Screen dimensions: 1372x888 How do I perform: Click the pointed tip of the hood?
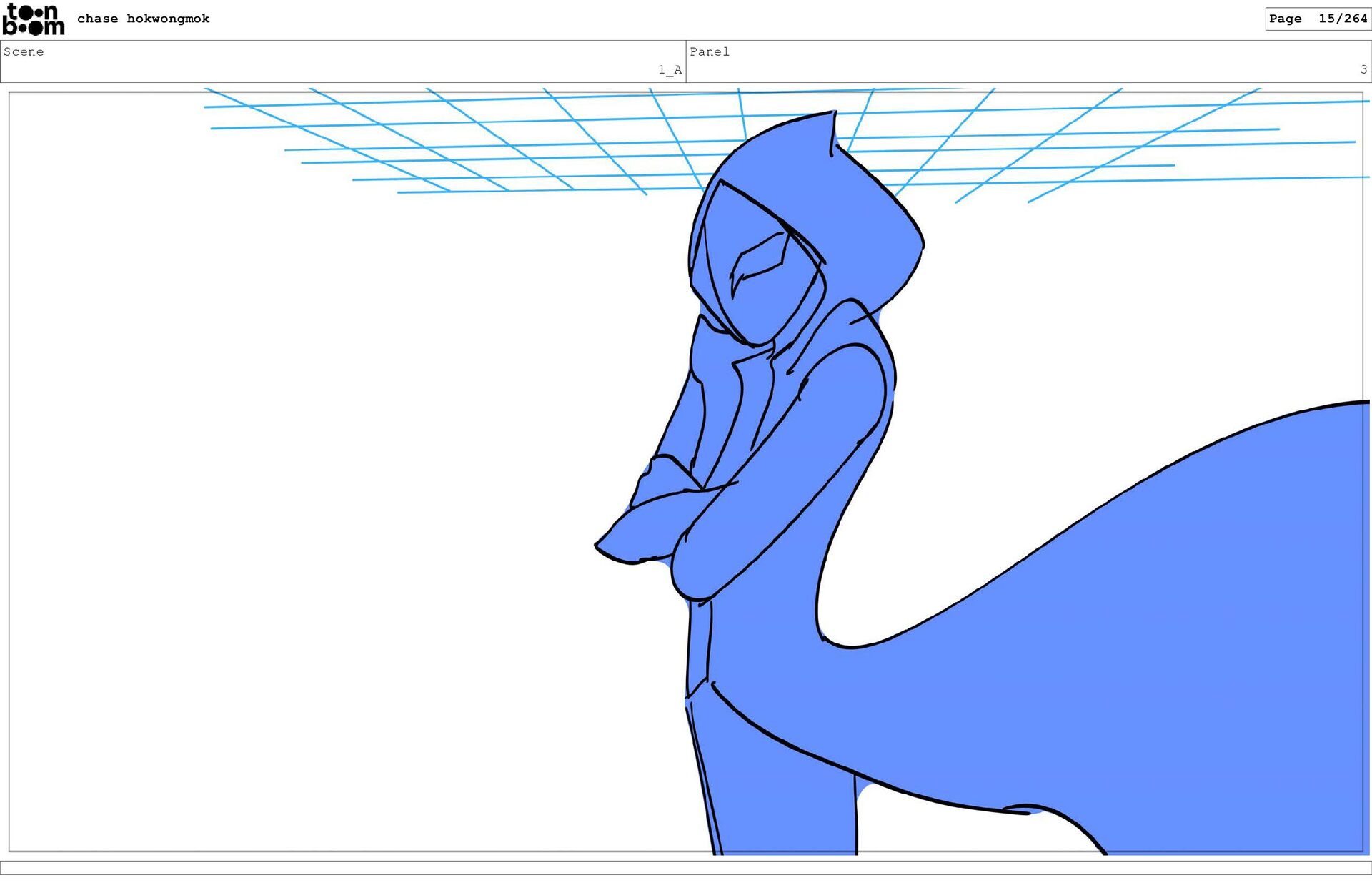[833, 114]
